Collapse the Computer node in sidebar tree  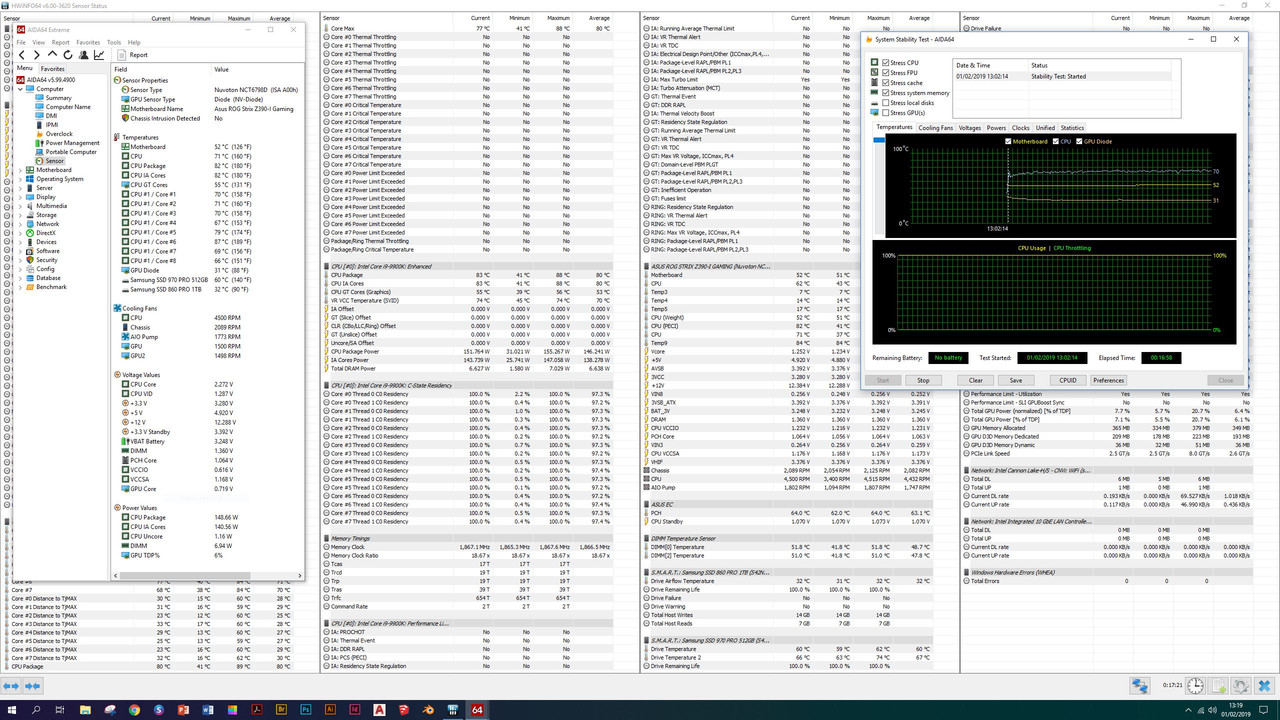click(x=19, y=89)
